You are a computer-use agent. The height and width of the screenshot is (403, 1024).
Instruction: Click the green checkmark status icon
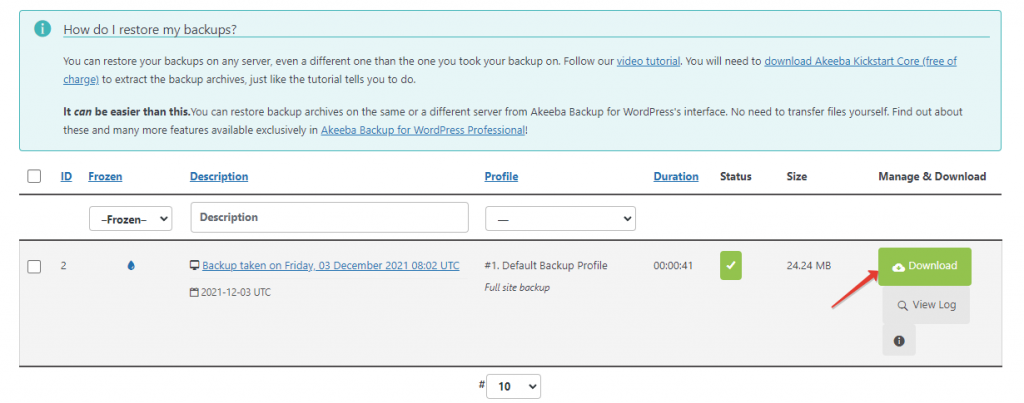click(731, 266)
